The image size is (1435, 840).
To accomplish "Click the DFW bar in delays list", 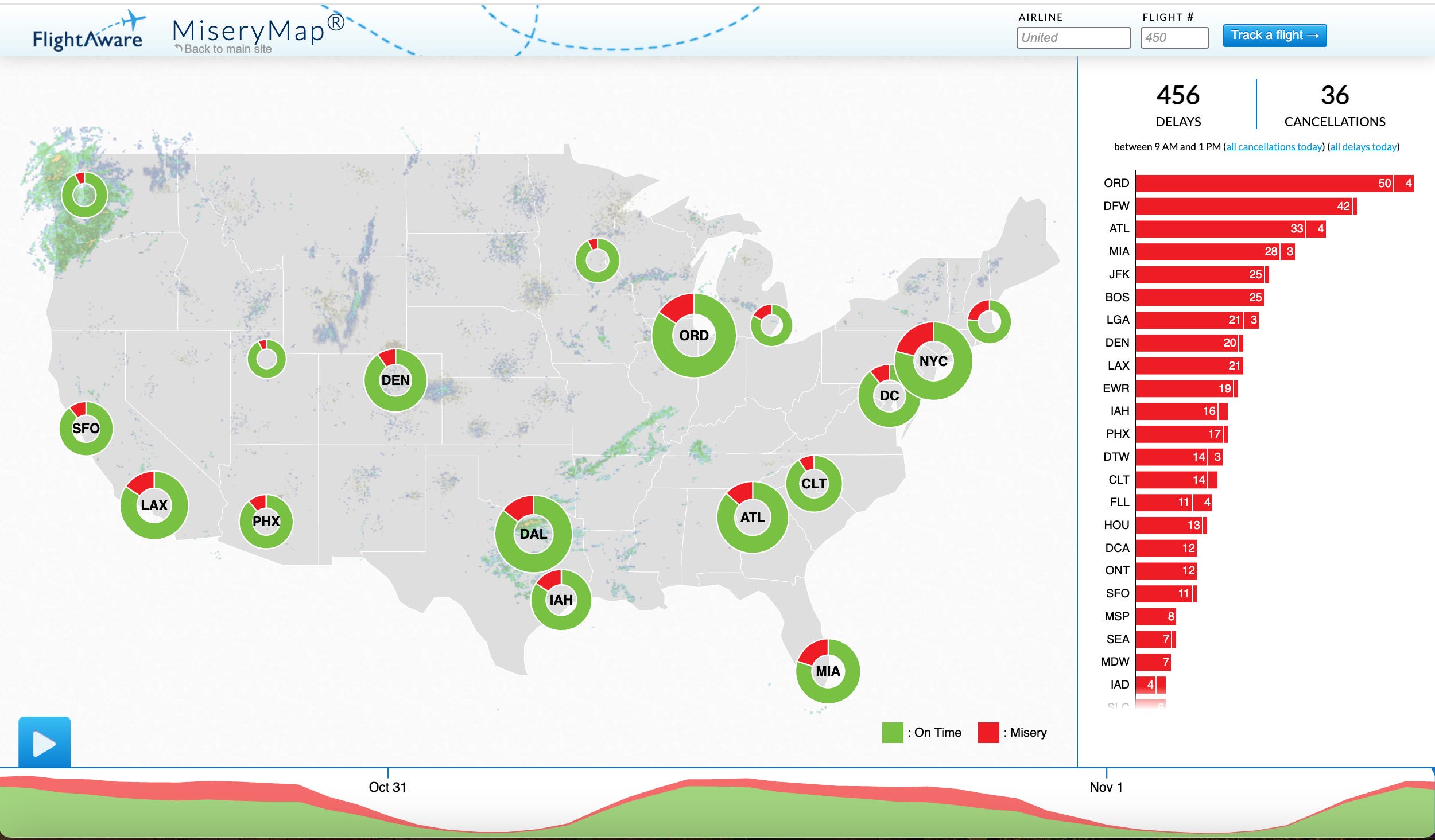I will 1243,206.
